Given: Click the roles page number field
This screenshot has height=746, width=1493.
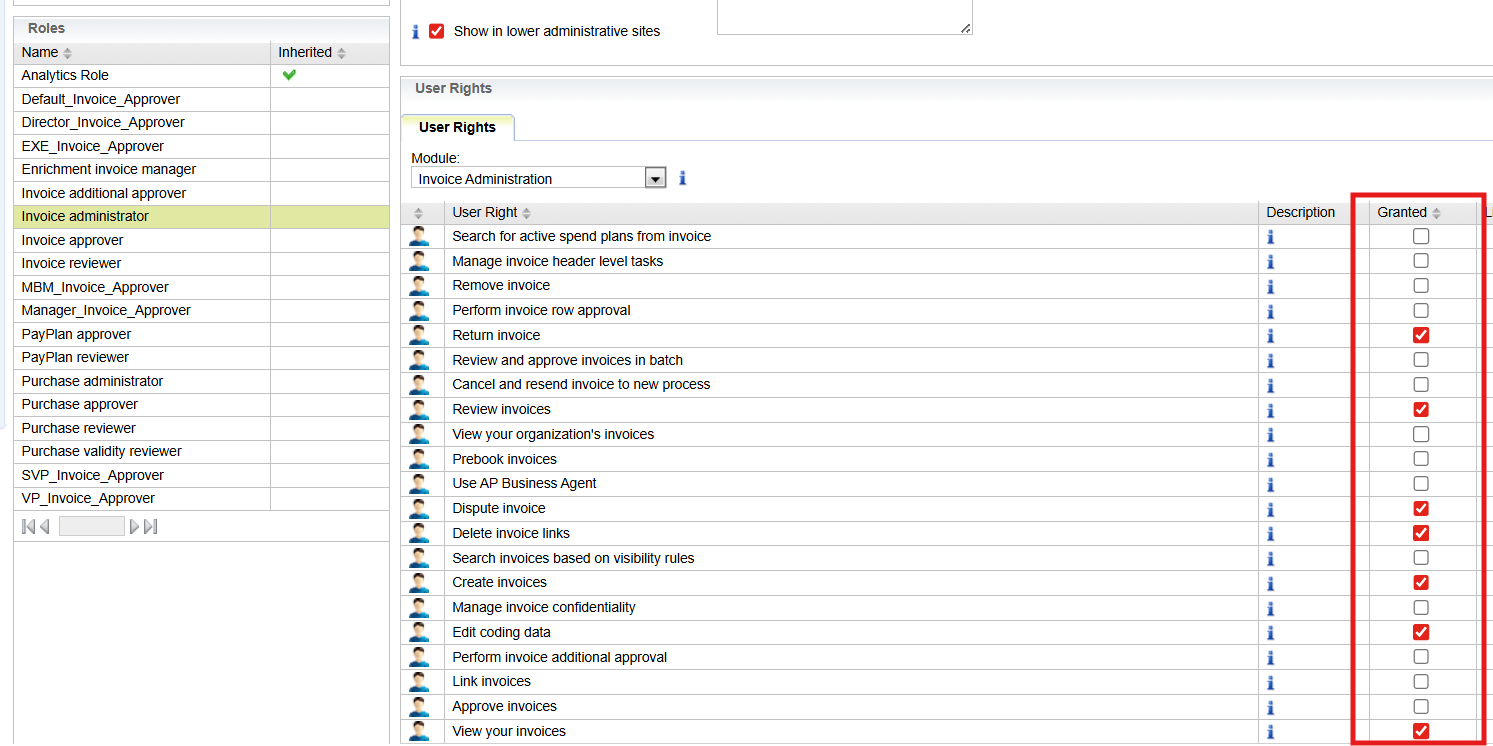Looking at the screenshot, I should [91, 526].
